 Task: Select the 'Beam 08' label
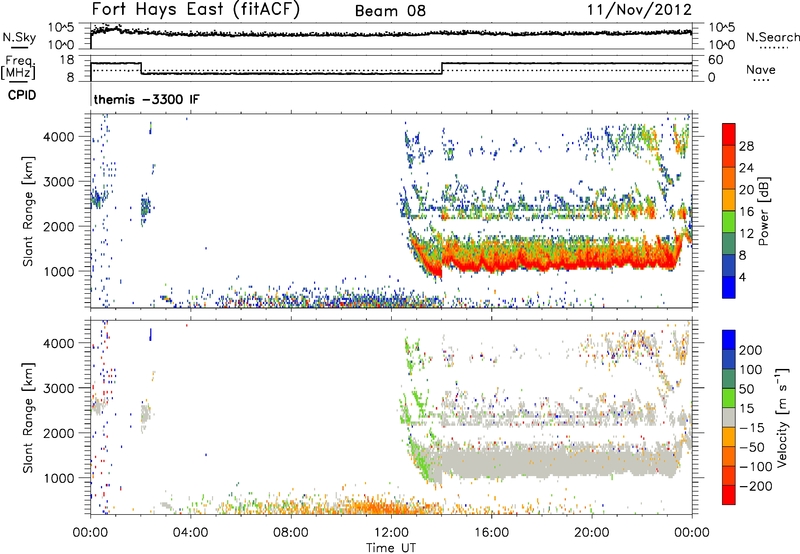(x=390, y=11)
